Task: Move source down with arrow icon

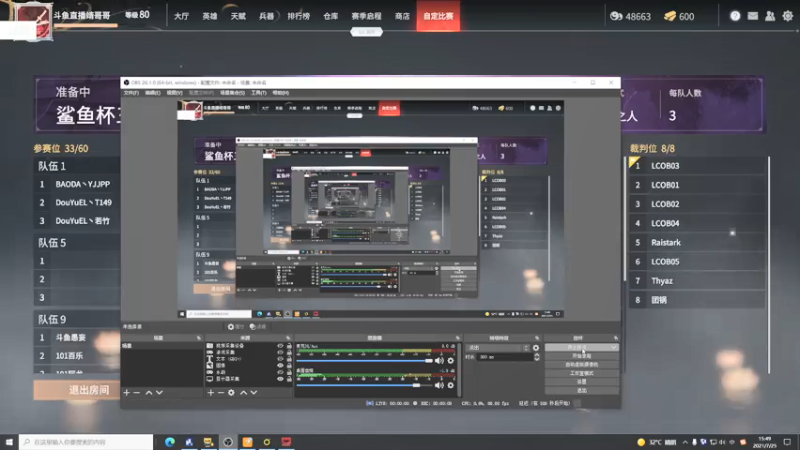Action: point(254,392)
